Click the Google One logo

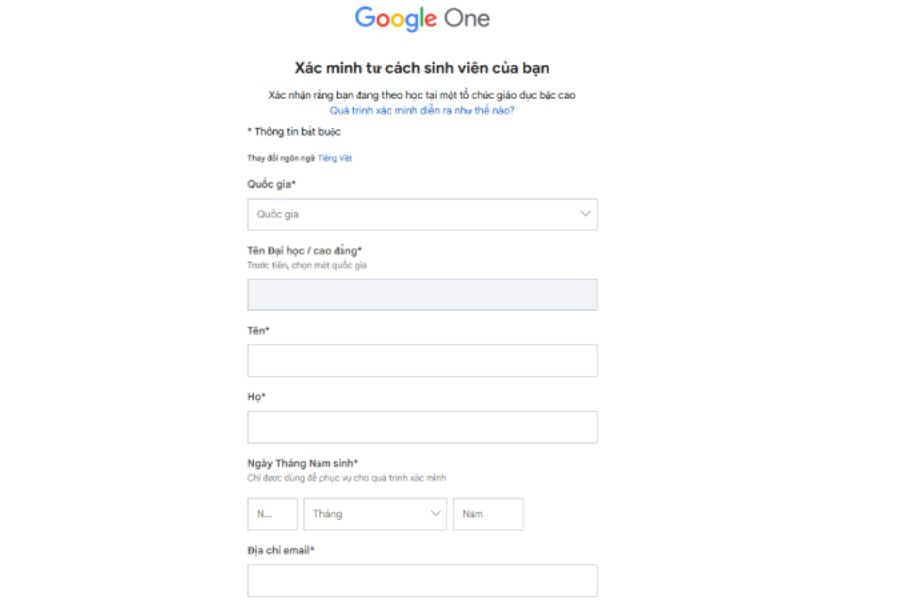422,18
